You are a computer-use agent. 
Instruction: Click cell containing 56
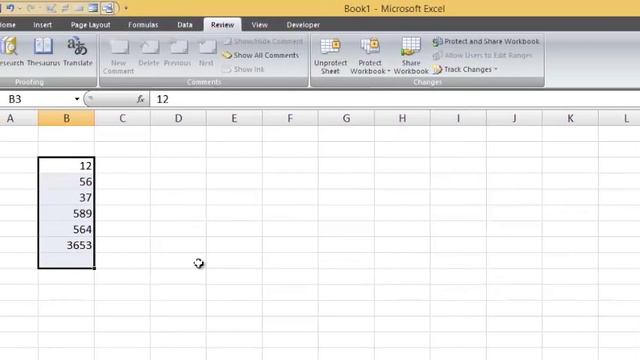click(x=66, y=181)
